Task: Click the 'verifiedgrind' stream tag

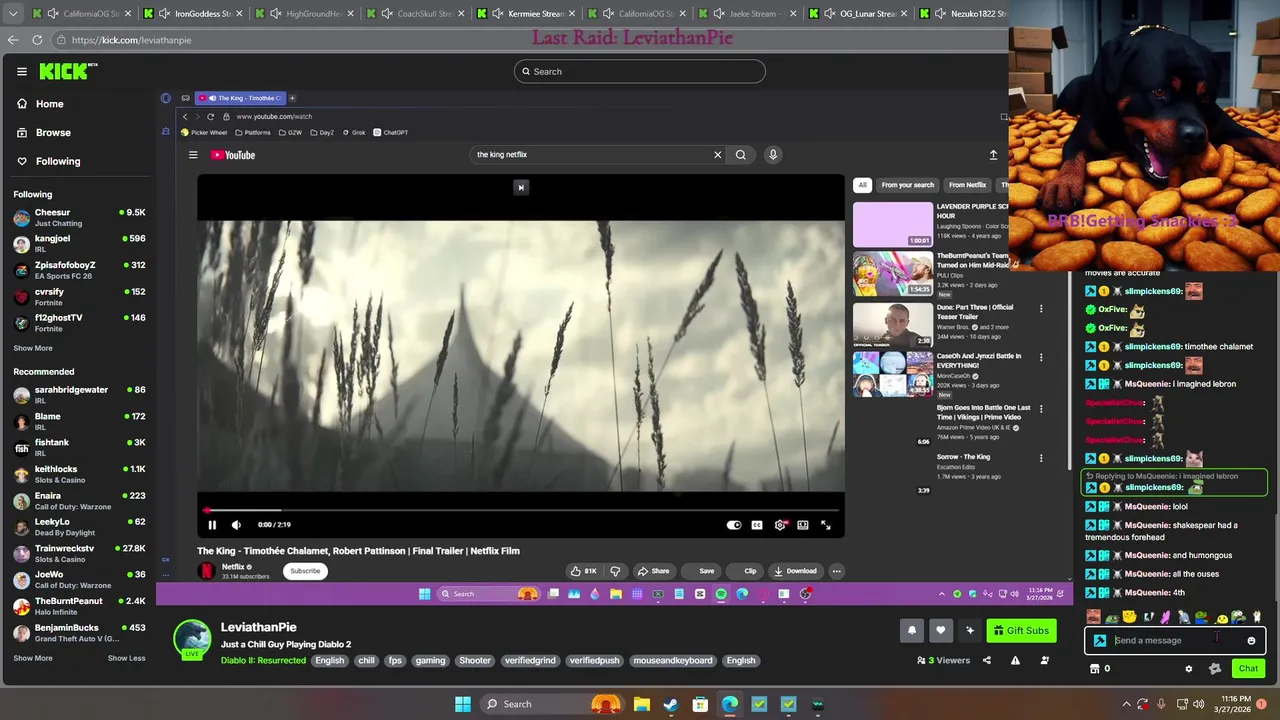Action: (x=530, y=661)
